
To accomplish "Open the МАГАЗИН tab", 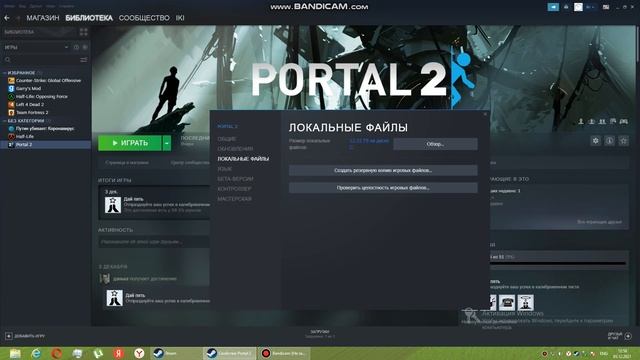I will (x=43, y=18).
